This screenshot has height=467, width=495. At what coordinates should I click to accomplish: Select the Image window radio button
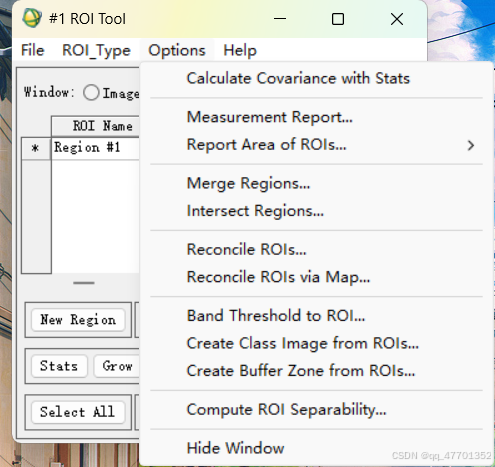(x=91, y=93)
